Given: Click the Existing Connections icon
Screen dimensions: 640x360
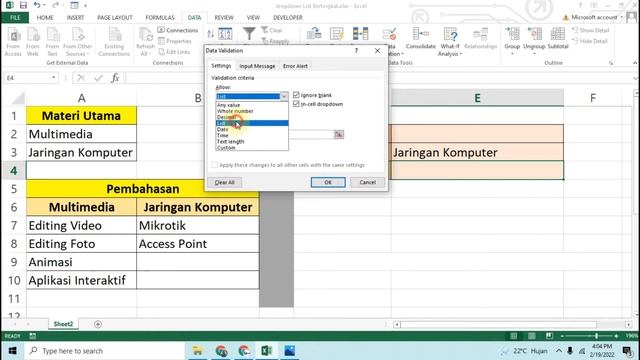Looking at the screenshot, I should (x=114, y=42).
